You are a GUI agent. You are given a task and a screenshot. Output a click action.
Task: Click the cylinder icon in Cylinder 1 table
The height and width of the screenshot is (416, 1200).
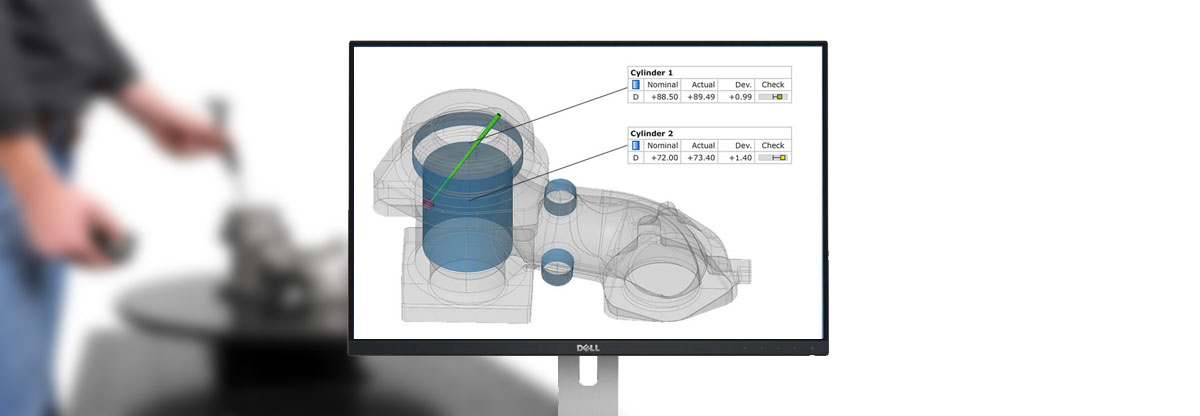[635, 85]
